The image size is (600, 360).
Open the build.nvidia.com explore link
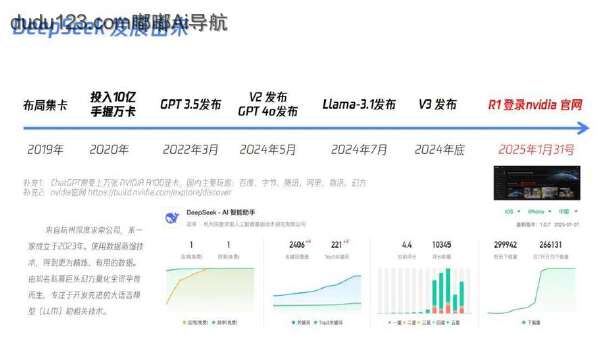[160, 192]
